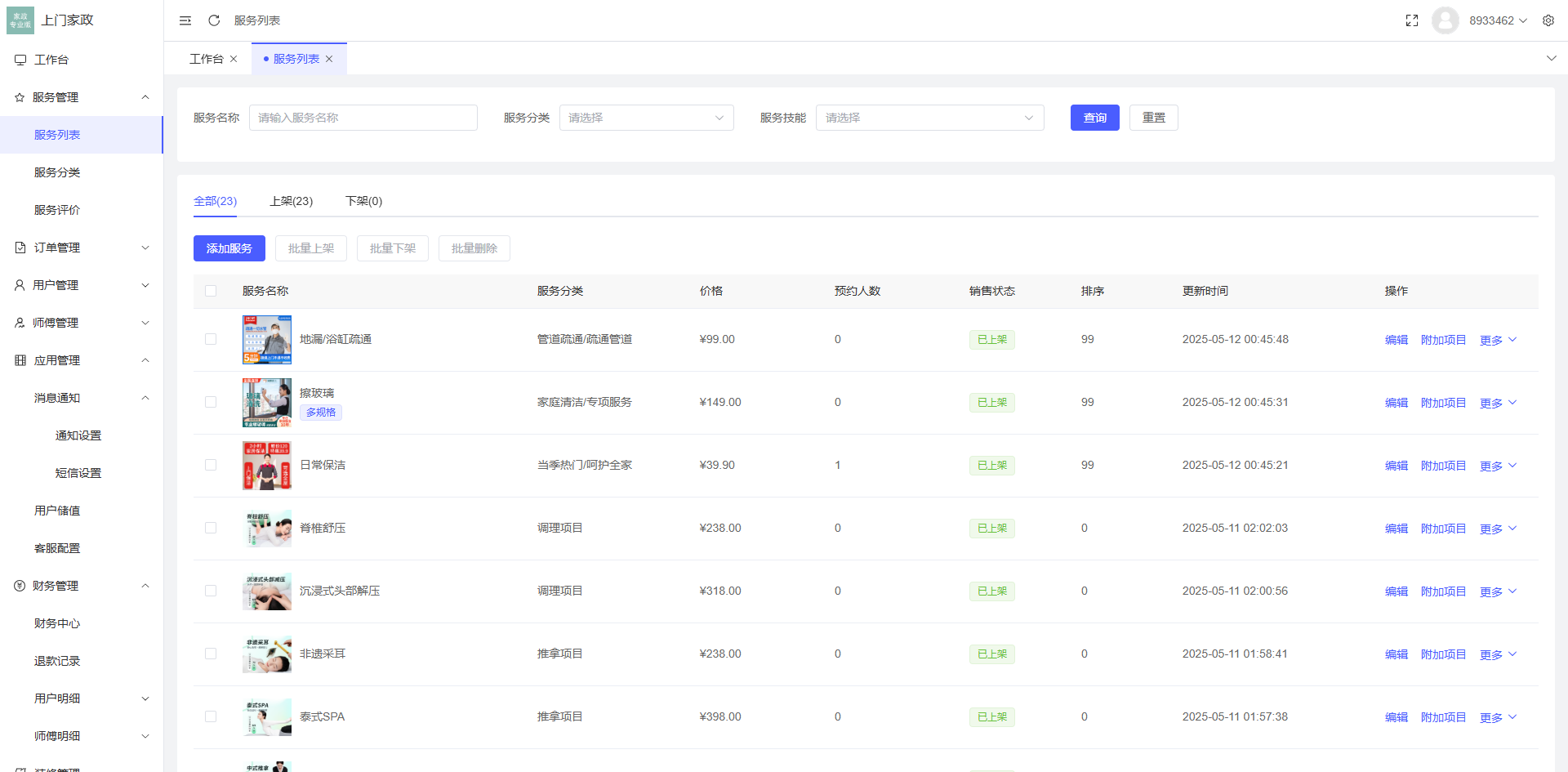
Task: Click the user avatar icon in the header
Action: point(1445,20)
